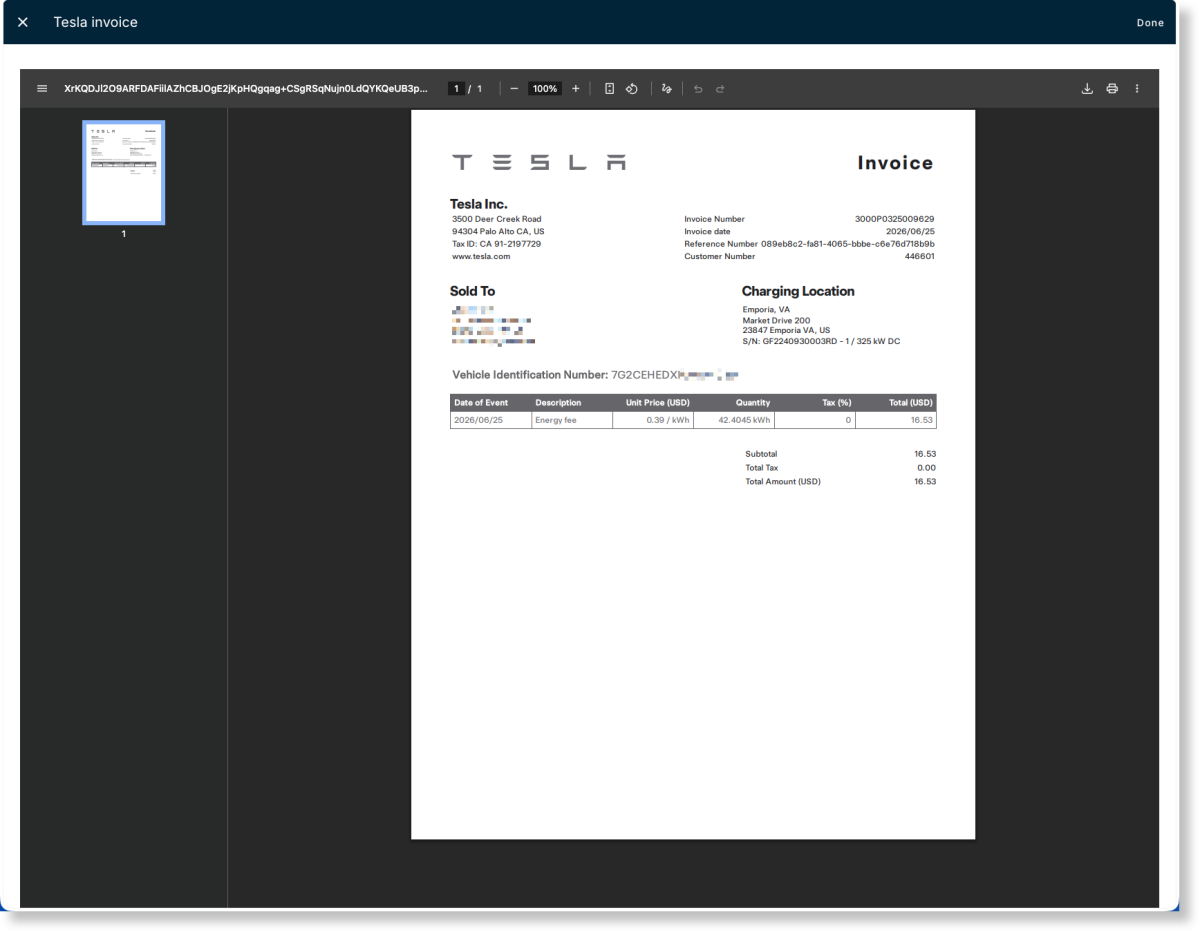This screenshot has width=1200, height=932.
Task: Download the invoice PDF
Action: (x=1087, y=89)
